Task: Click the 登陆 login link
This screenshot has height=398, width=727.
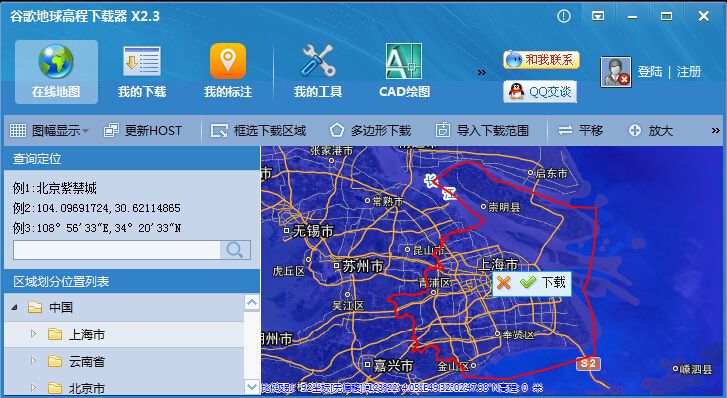Action: 650,72
